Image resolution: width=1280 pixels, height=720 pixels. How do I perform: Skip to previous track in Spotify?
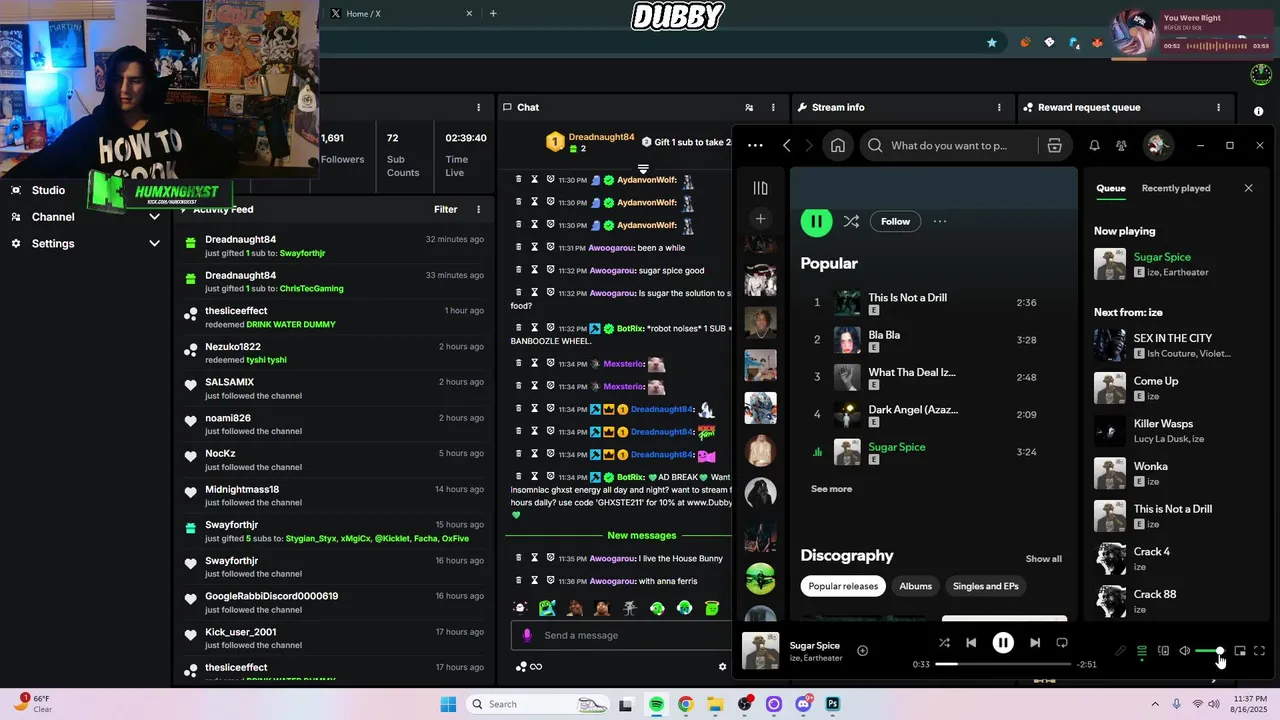pos(971,643)
